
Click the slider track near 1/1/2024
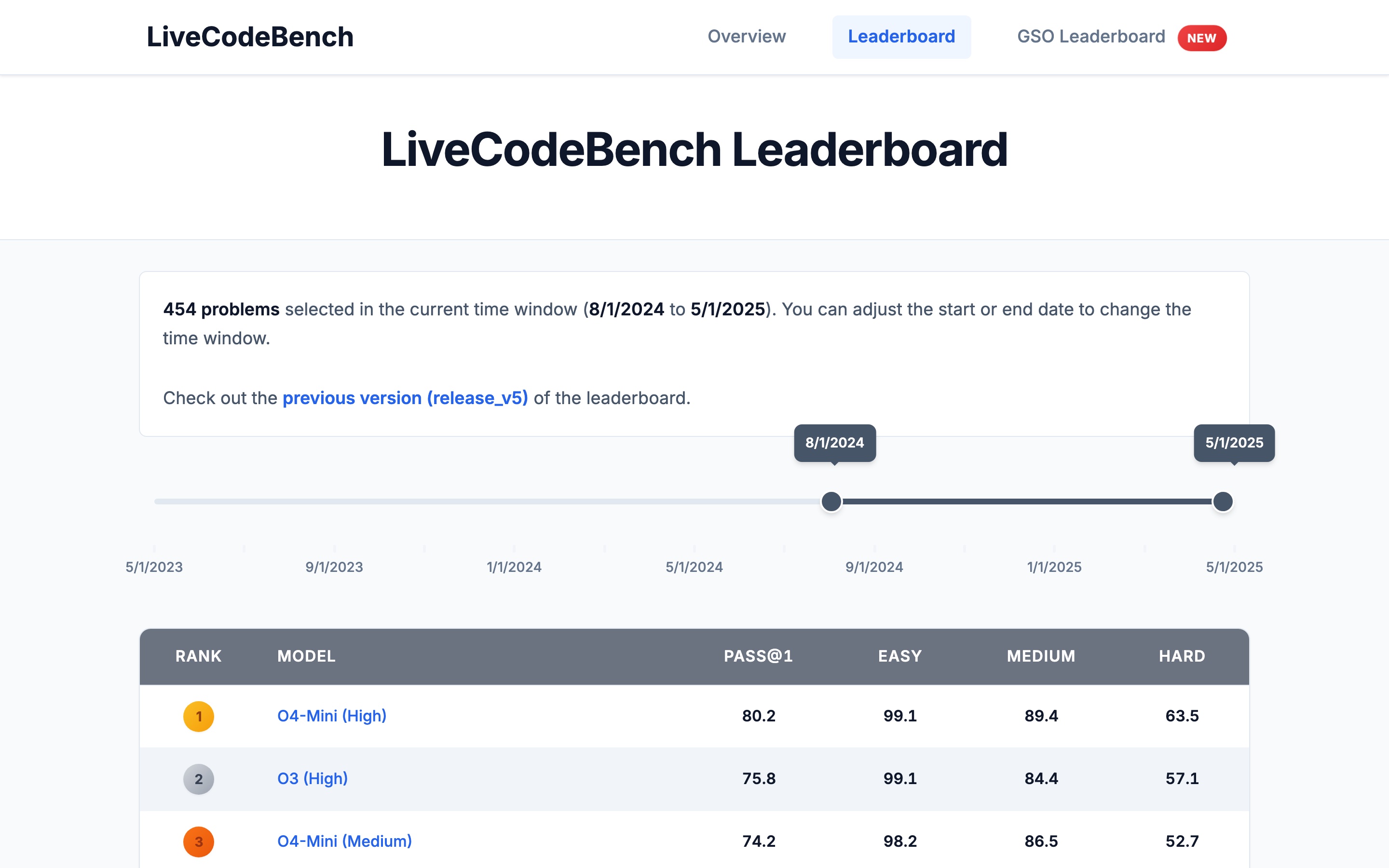click(514, 501)
